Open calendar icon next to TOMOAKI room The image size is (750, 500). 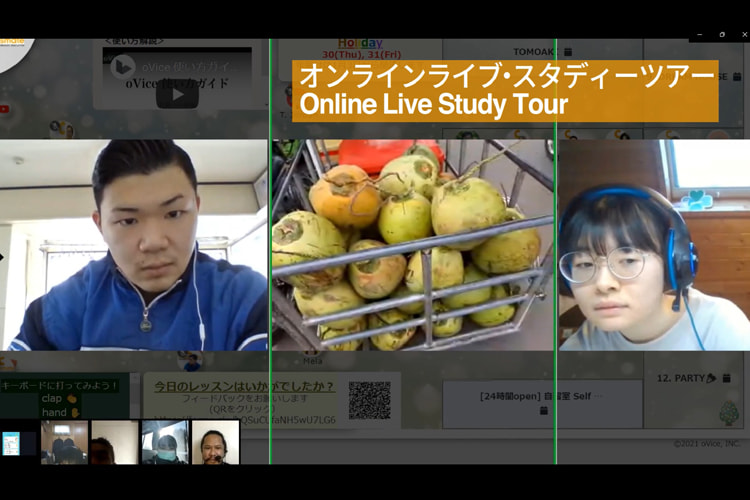click(x=568, y=52)
